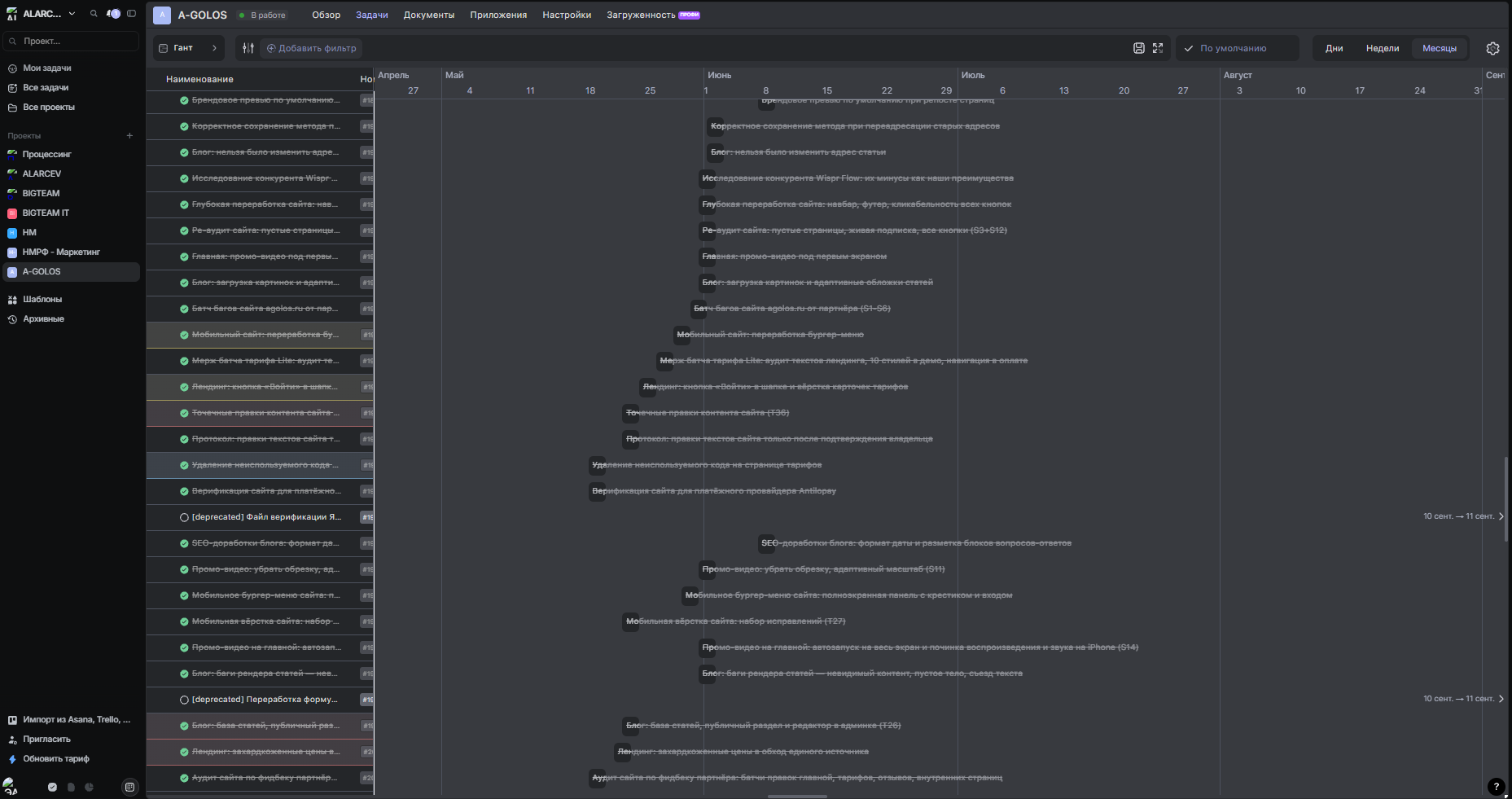The width and height of the screenshot is (1512, 799).
Task: Click the save view floppy icon
Action: pos(1139,48)
